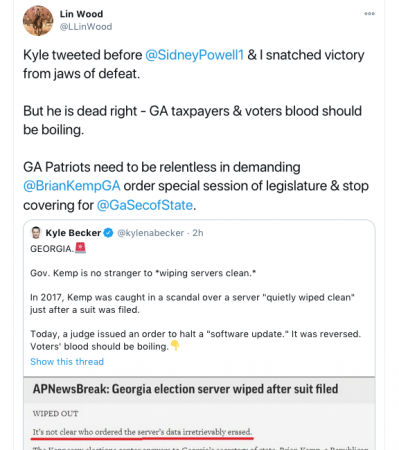
Task: Click the siren emoji after GEORGIA
Action: click(80, 248)
